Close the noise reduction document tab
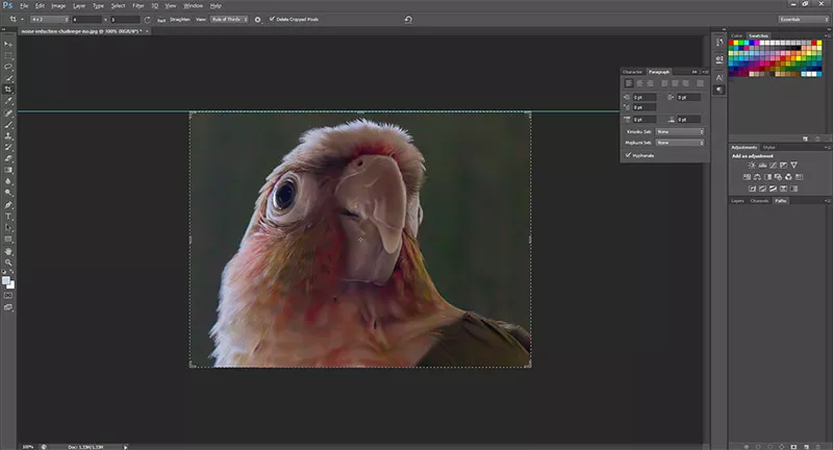The width and height of the screenshot is (833, 450). pos(147,31)
